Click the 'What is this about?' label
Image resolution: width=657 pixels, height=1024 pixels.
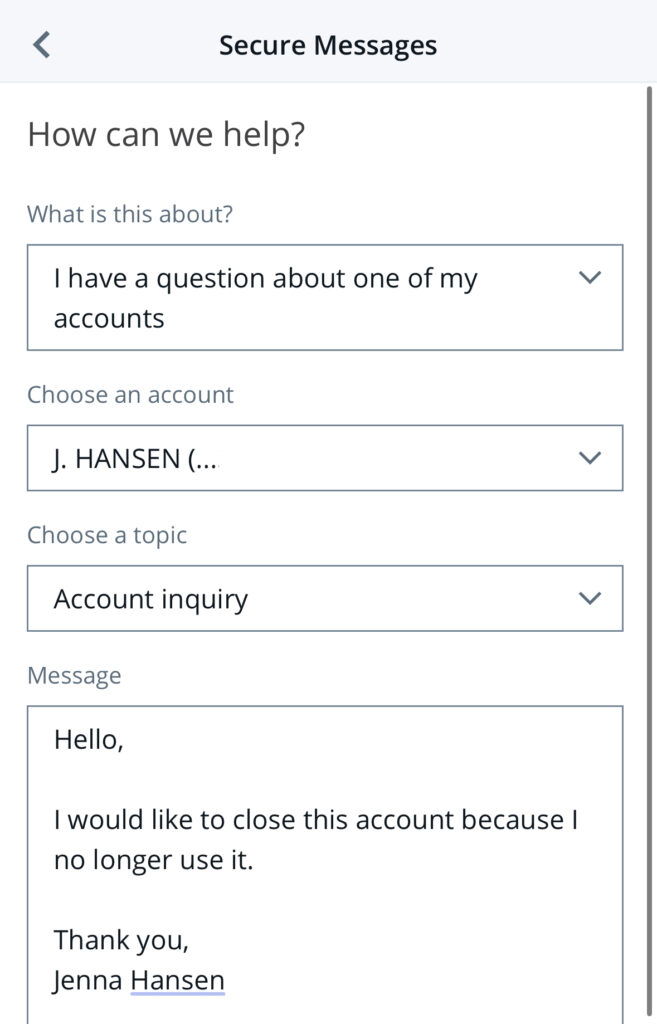[130, 214]
